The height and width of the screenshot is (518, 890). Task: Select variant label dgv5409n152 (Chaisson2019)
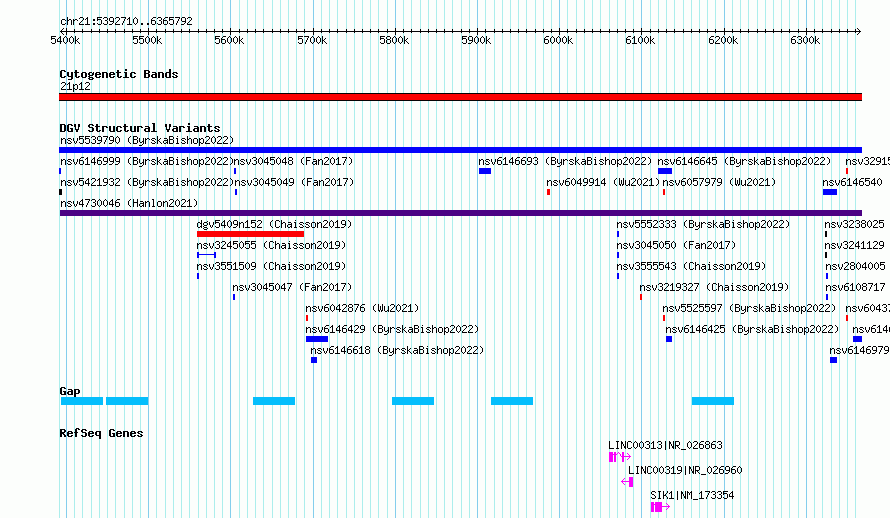click(x=274, y=224)
